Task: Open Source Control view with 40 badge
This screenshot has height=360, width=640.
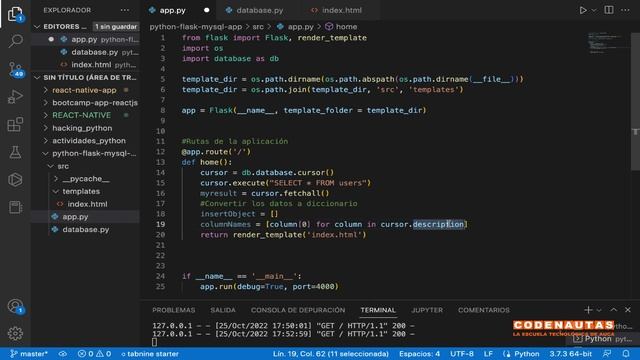Action: 16,69
